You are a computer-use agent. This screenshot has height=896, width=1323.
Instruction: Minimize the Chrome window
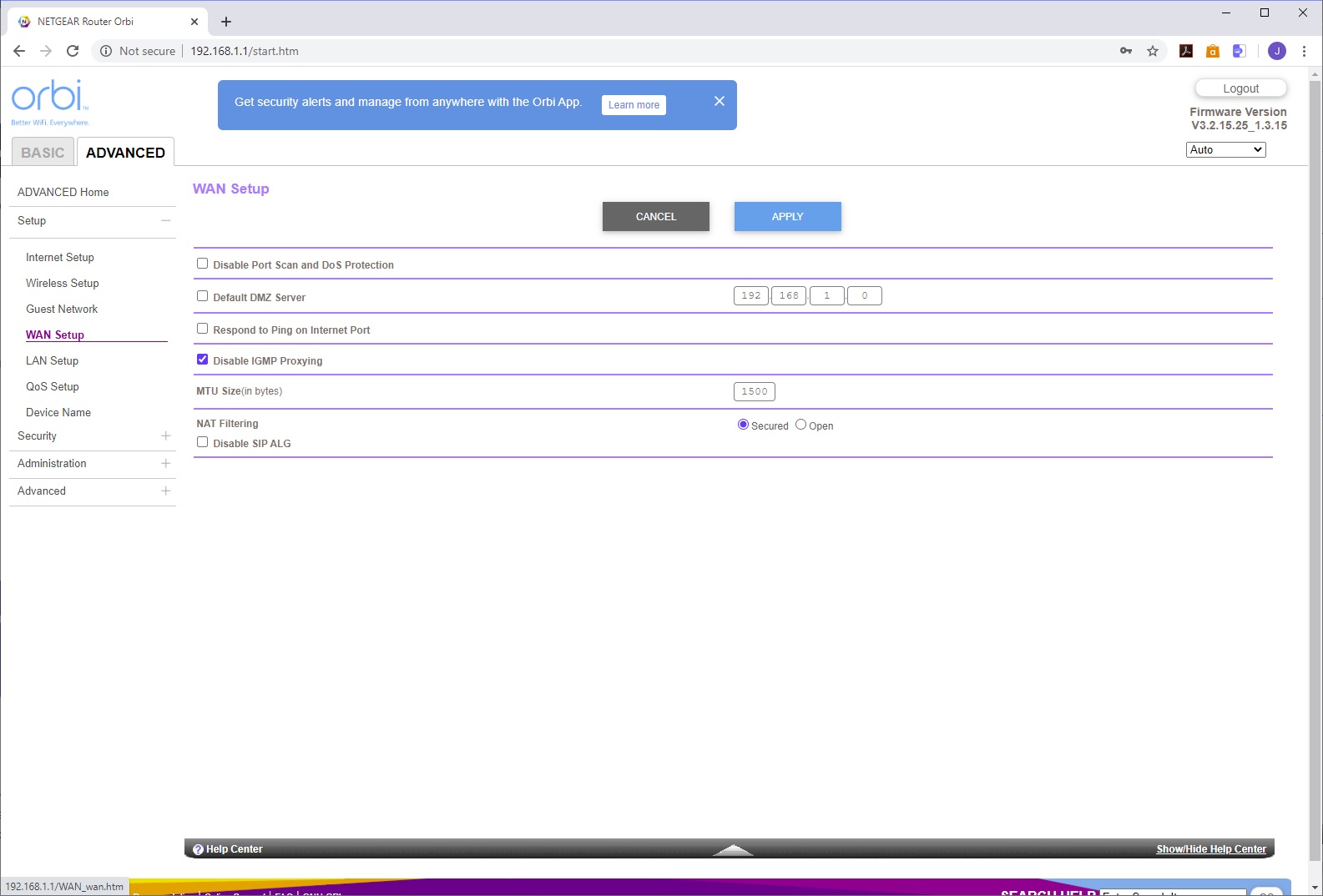point(1226,13)
